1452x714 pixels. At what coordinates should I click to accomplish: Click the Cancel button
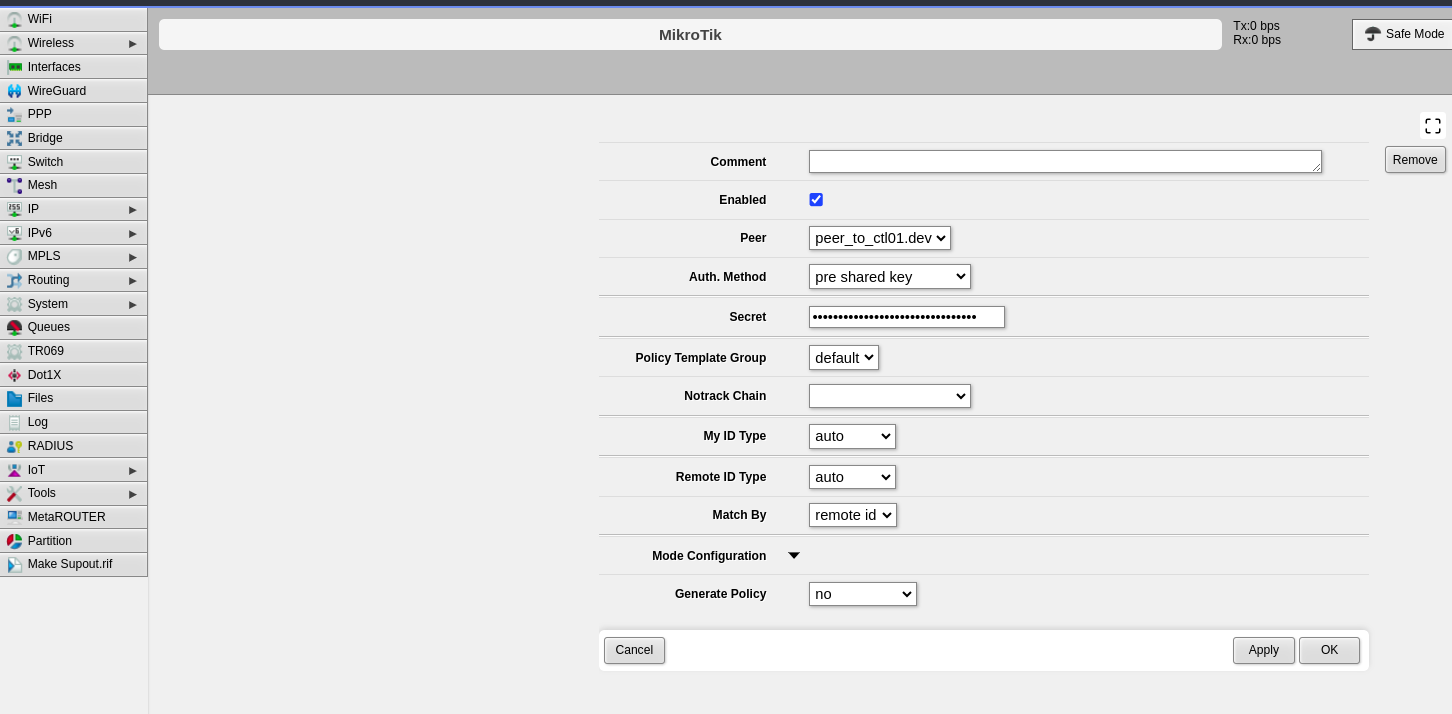coord(634,650)
